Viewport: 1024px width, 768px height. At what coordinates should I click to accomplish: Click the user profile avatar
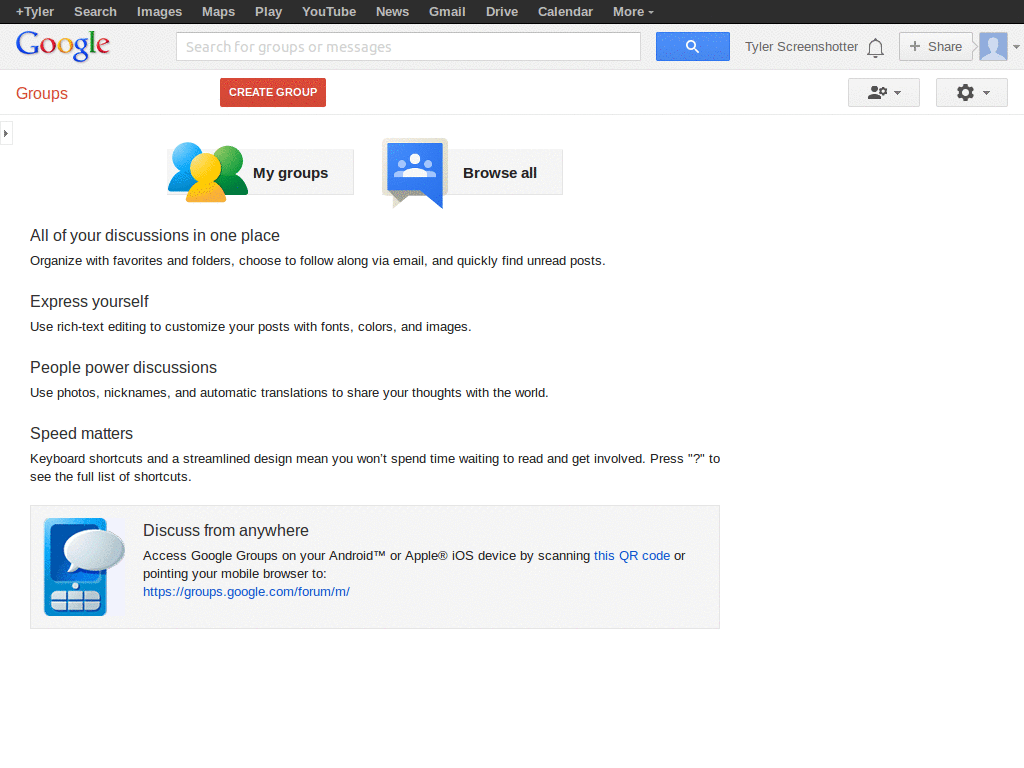tap(993, 46)
